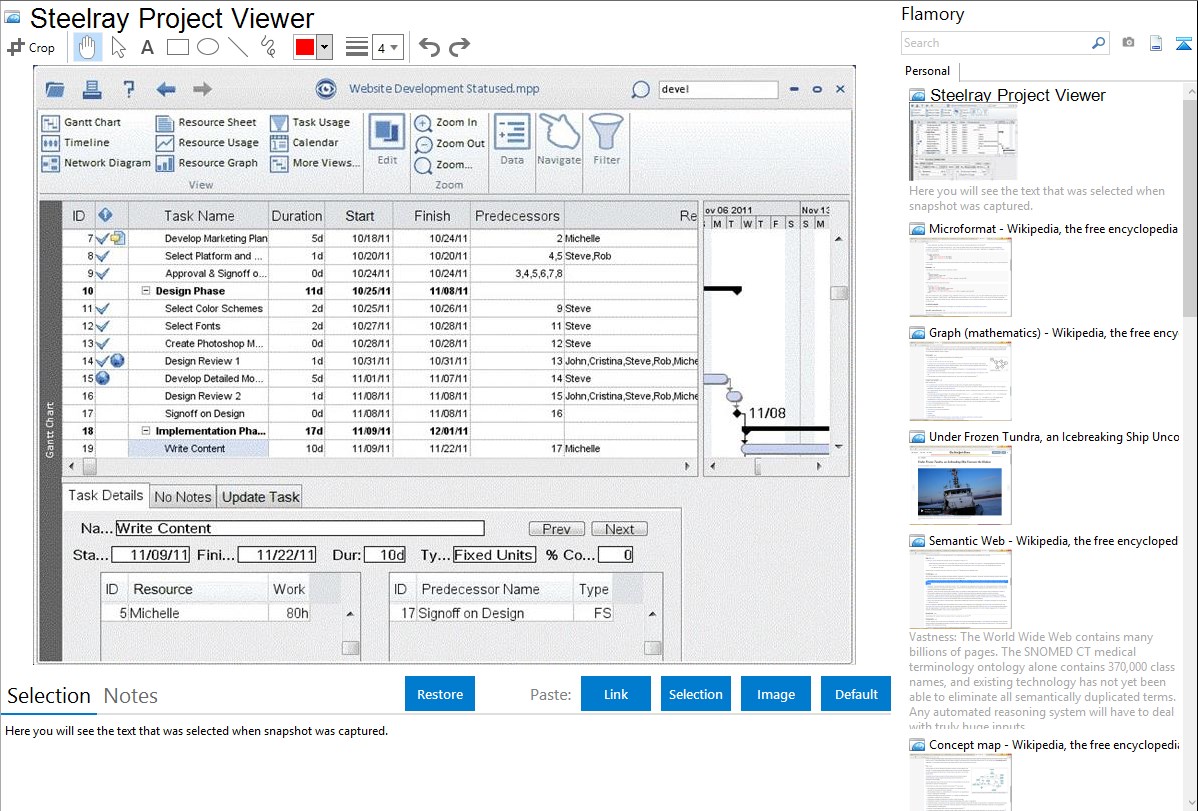Click the document icon beside the camera
Screen dimensions: 1198x811
click(x=1156, y=43)
